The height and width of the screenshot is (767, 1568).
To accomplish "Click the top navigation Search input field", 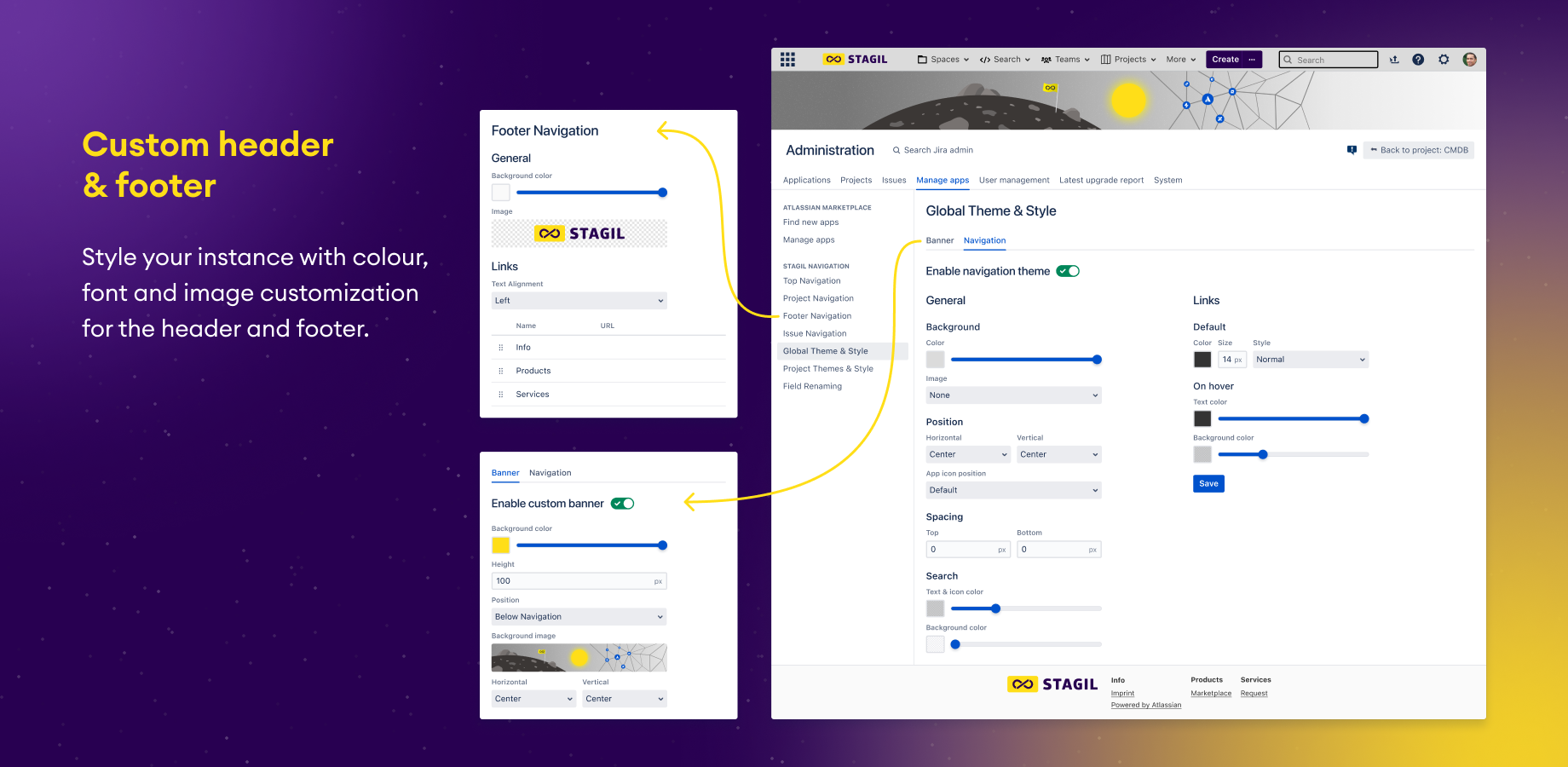I will point(1329,60).
